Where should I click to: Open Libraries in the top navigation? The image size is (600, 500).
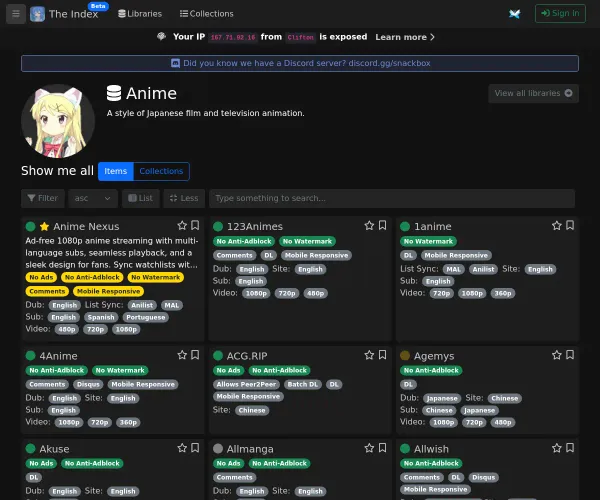[x=139, y=14]
